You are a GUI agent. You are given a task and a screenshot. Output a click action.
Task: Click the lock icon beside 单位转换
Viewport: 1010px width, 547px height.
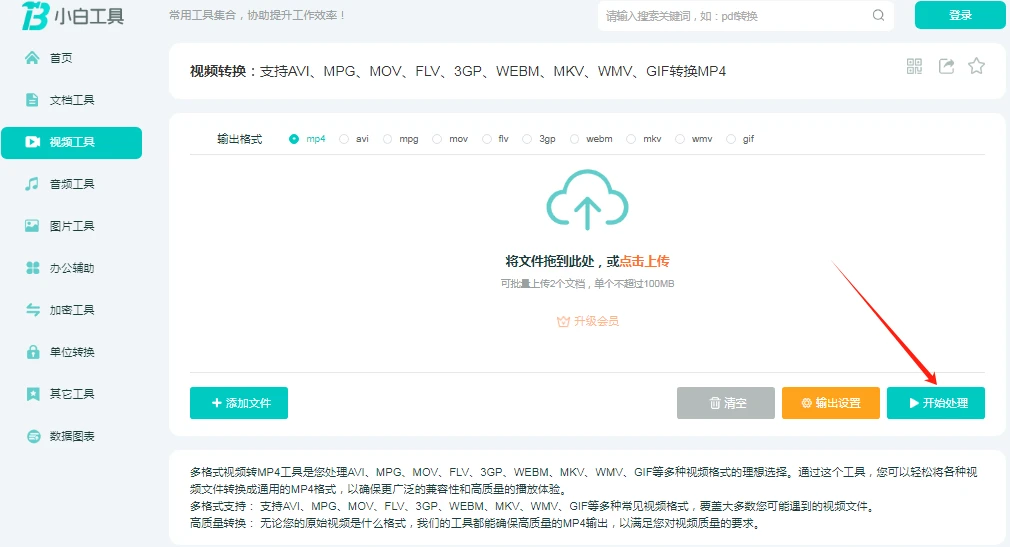click(x=33, y=352)
